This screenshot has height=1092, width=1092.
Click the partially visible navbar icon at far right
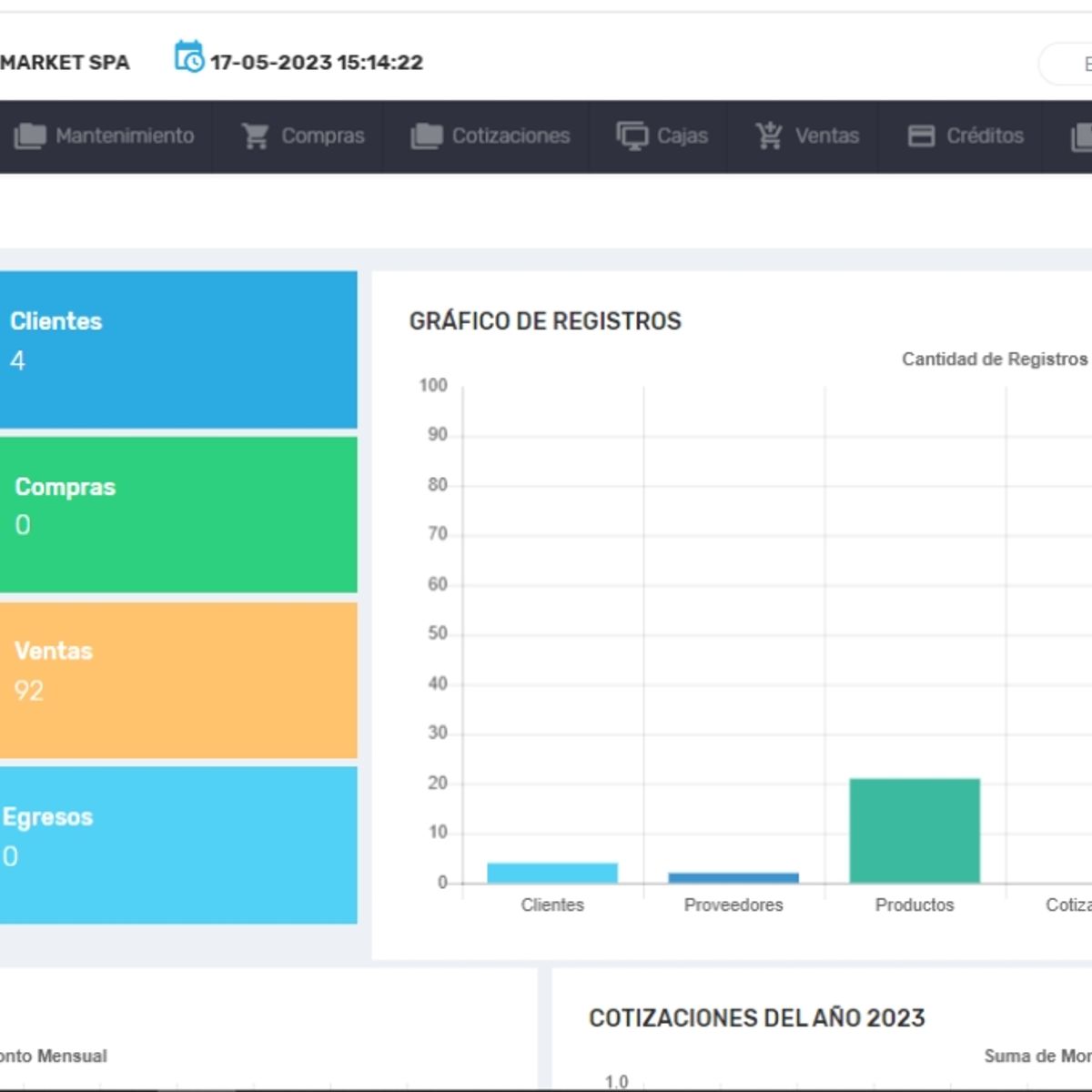pos(1083,135)
